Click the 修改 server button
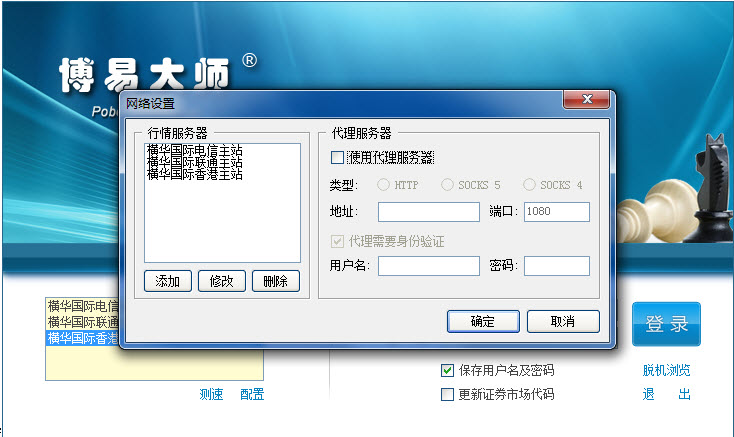This screenshot has height=437, width=734. (221, 281)
